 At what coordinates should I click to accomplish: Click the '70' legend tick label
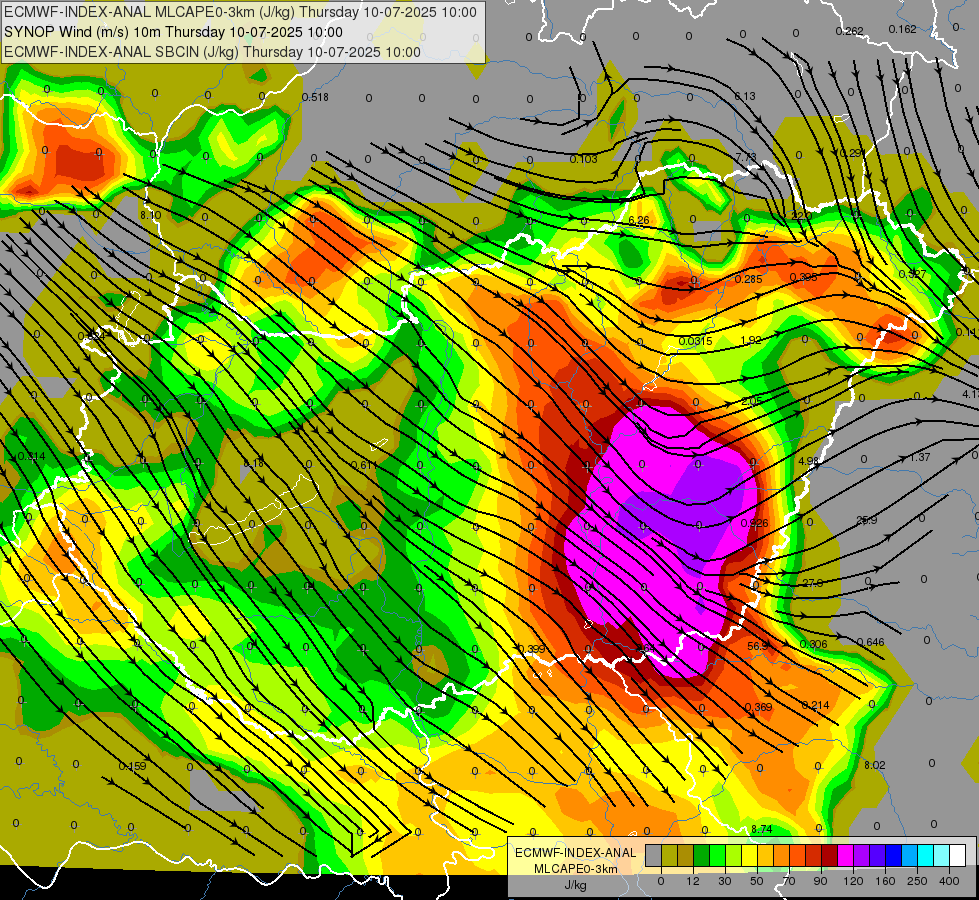(x=789, y=881)
